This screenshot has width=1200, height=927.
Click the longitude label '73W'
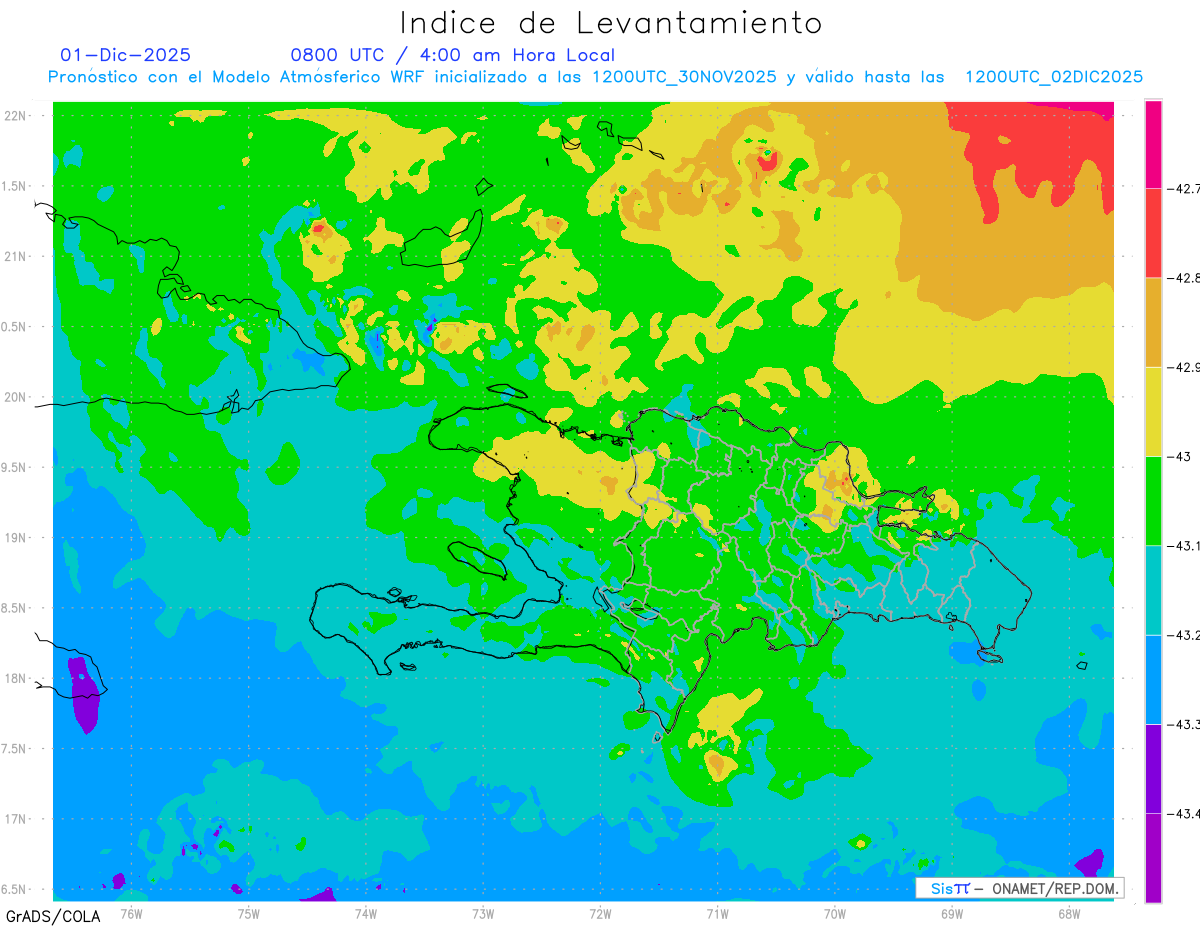pyautogui.click(x=483, y=912)
